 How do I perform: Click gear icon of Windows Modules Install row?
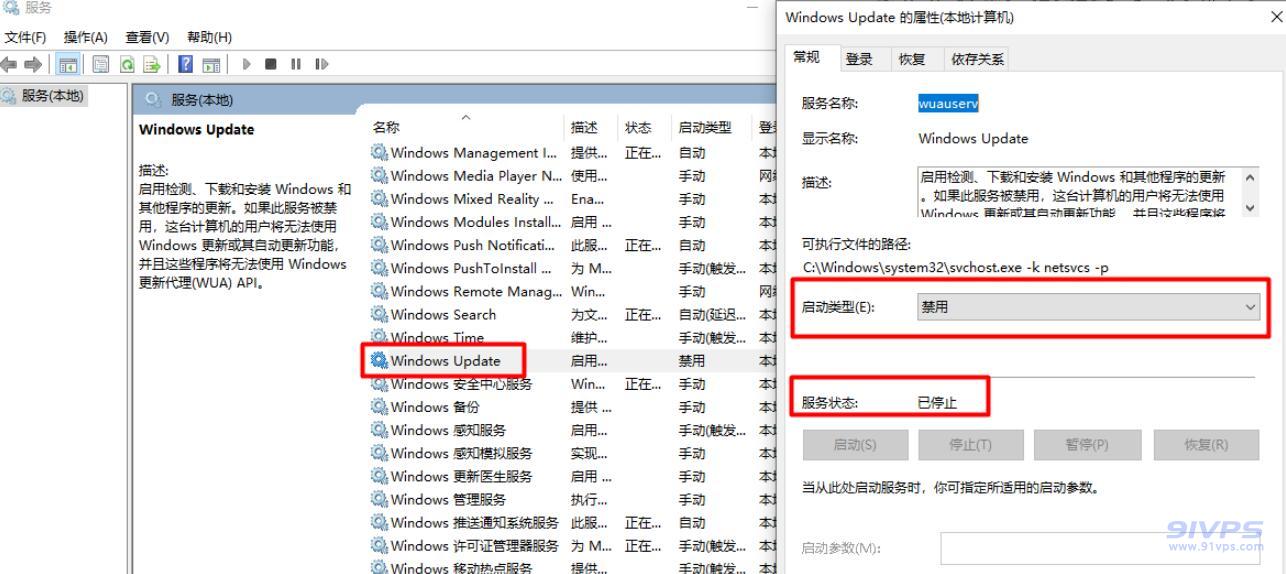379,222
